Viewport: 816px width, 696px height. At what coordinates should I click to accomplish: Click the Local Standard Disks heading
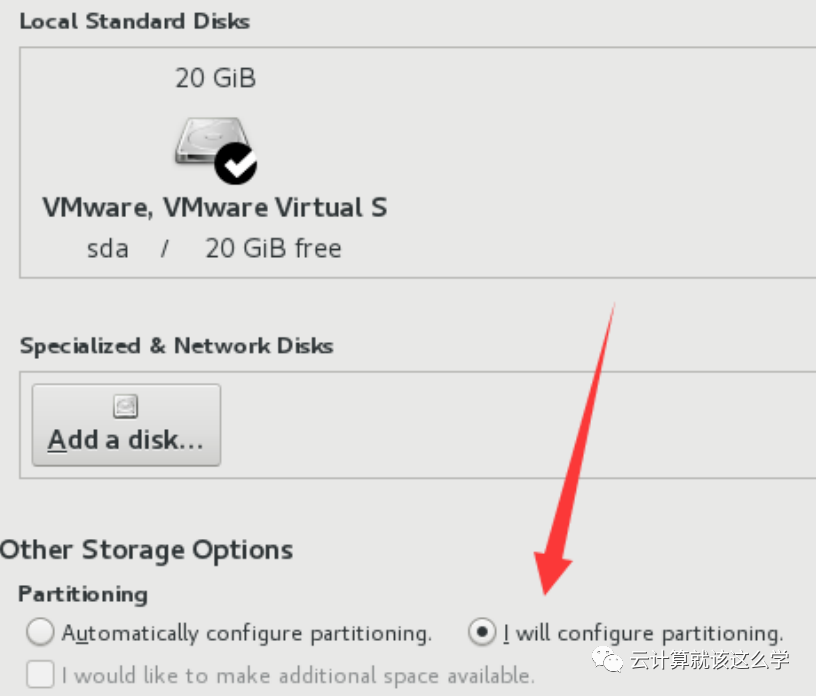coord(135,21)
